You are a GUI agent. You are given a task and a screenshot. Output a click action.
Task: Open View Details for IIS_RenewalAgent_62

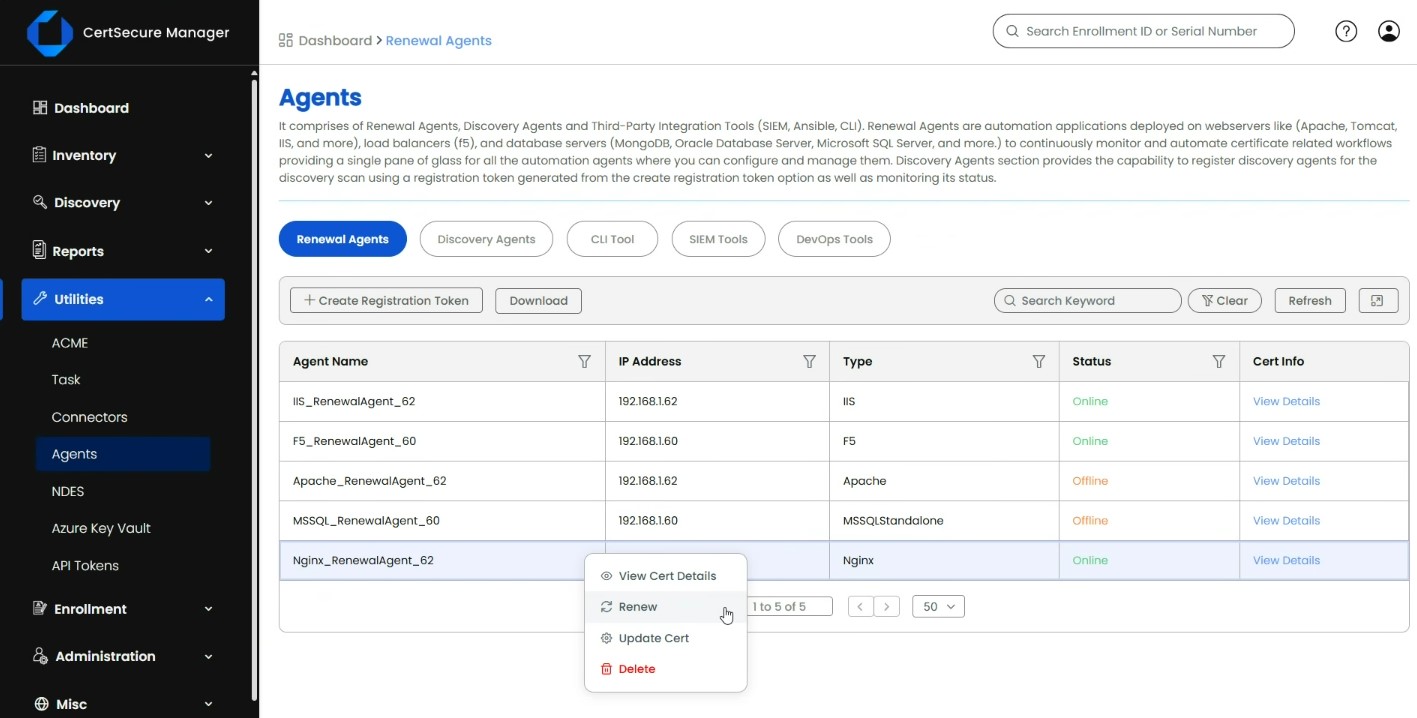1286,401
